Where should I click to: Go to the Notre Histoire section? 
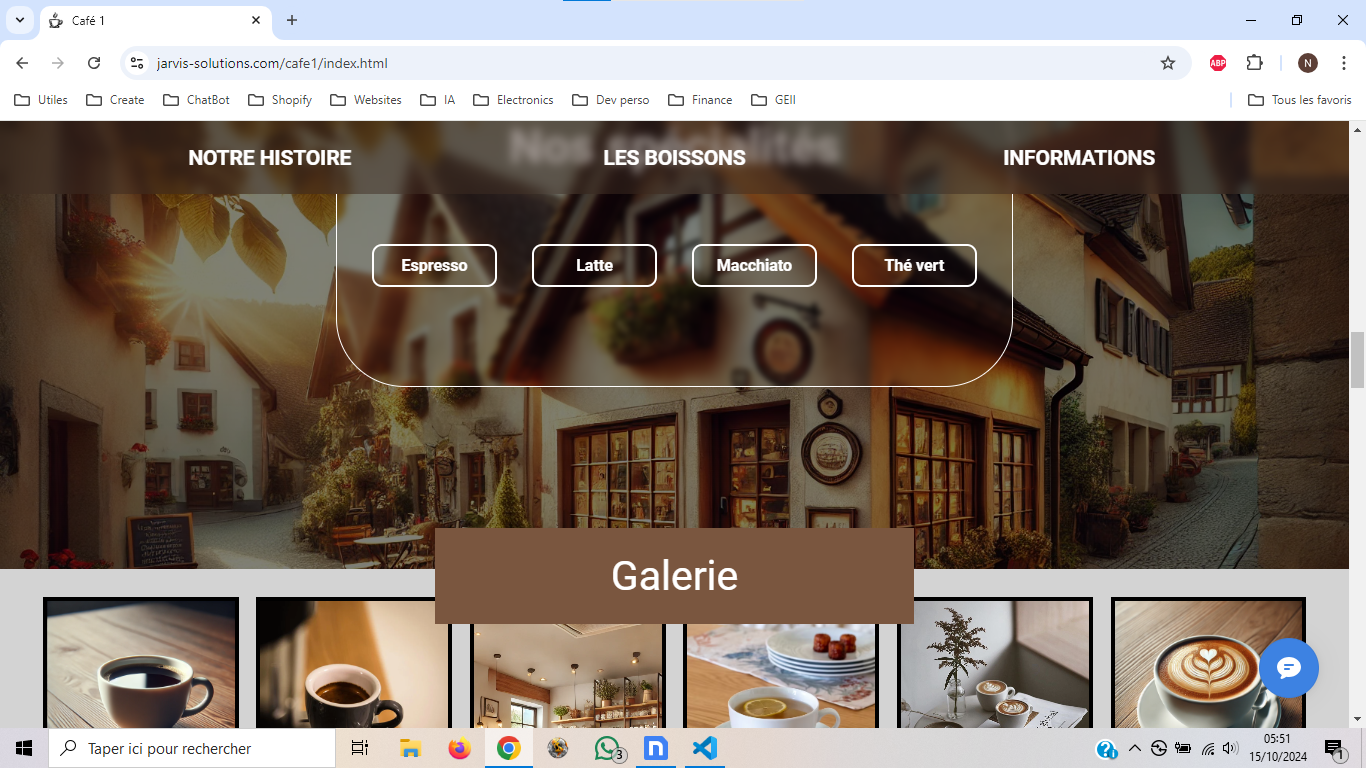(270, 158)
